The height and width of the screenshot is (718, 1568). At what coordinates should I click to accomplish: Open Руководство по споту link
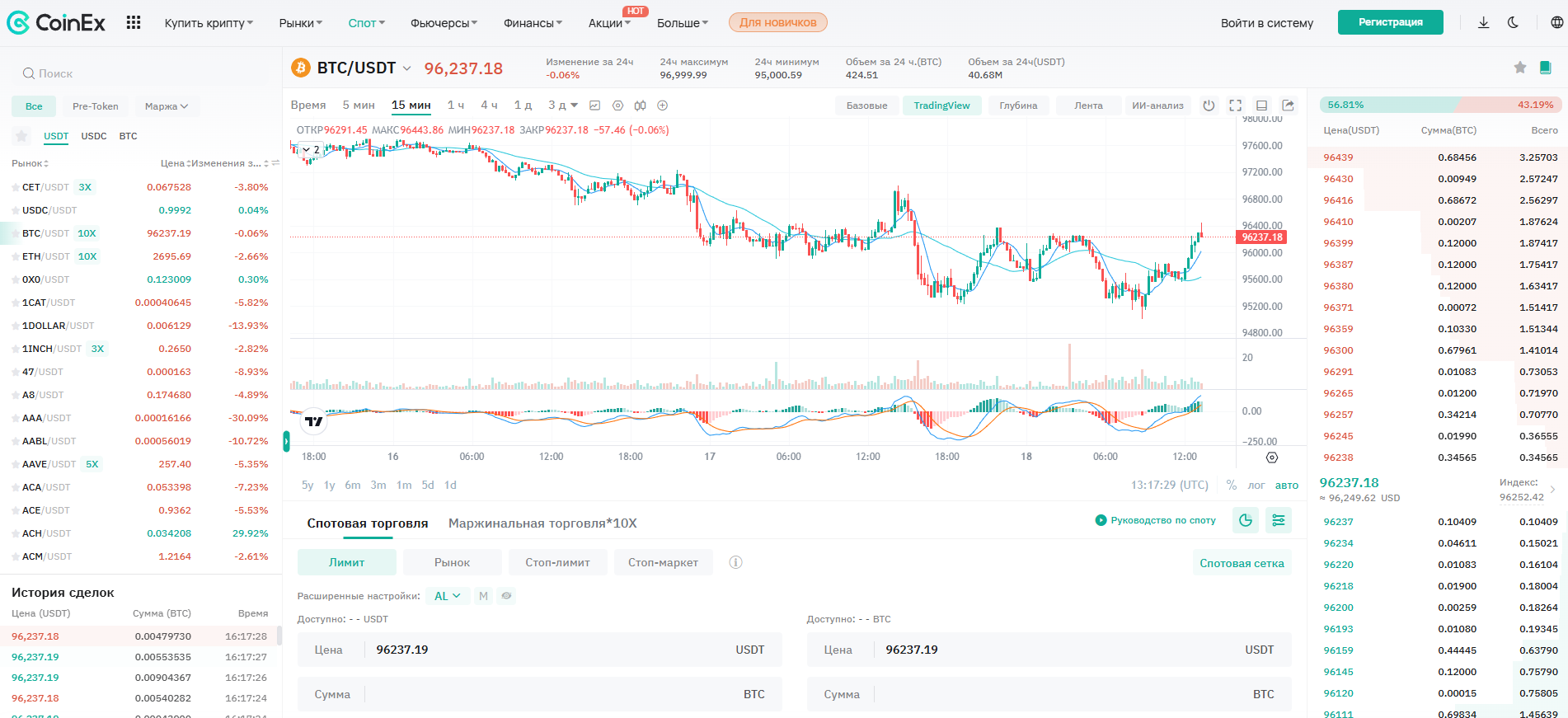(1156, 520)
